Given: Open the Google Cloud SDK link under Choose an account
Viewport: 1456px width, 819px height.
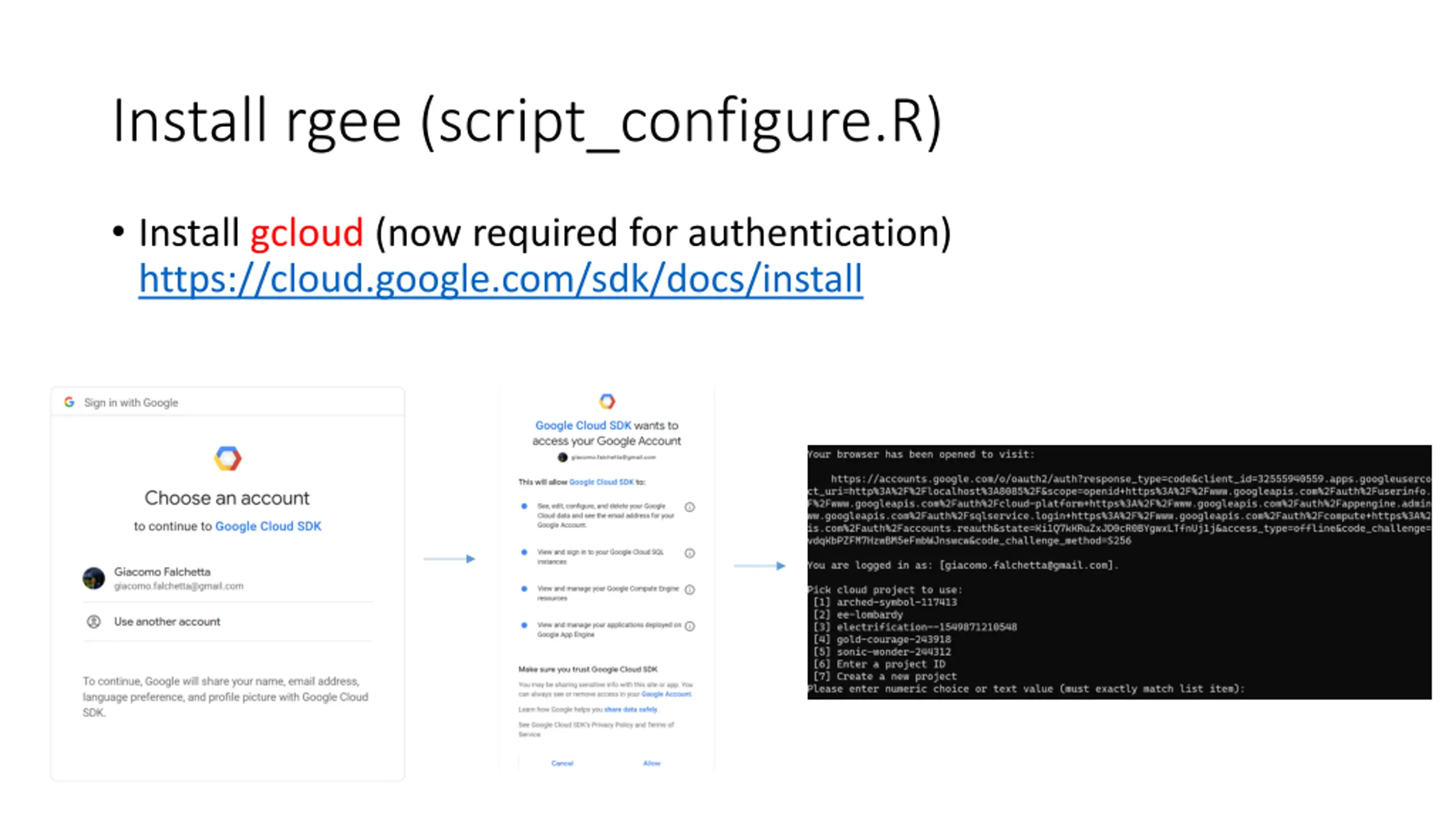Looking at the screenshot, I should tap(268, 526).
